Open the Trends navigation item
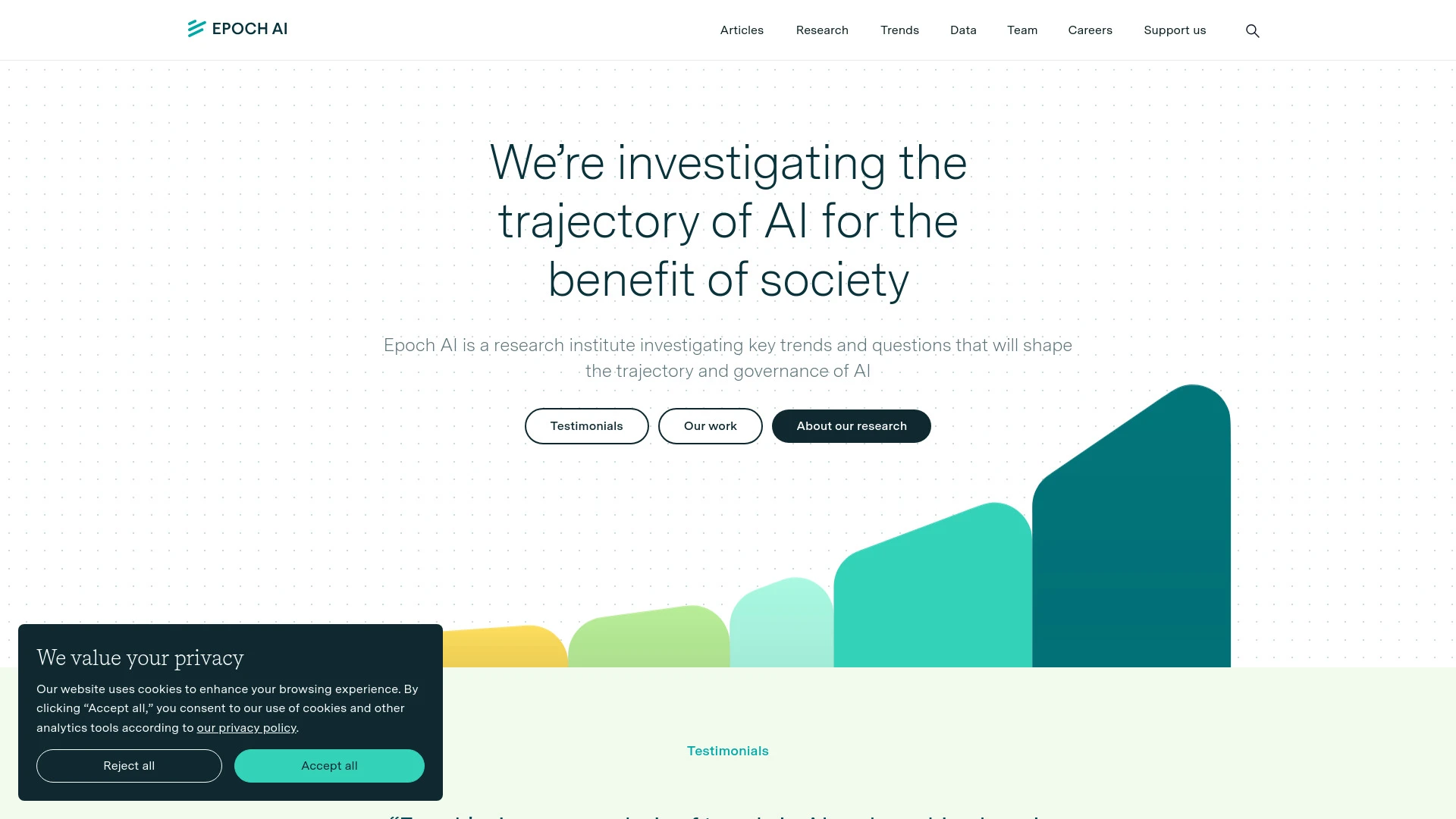The image size is (1456, 819). pyautogui.click(x=899, y=30)
